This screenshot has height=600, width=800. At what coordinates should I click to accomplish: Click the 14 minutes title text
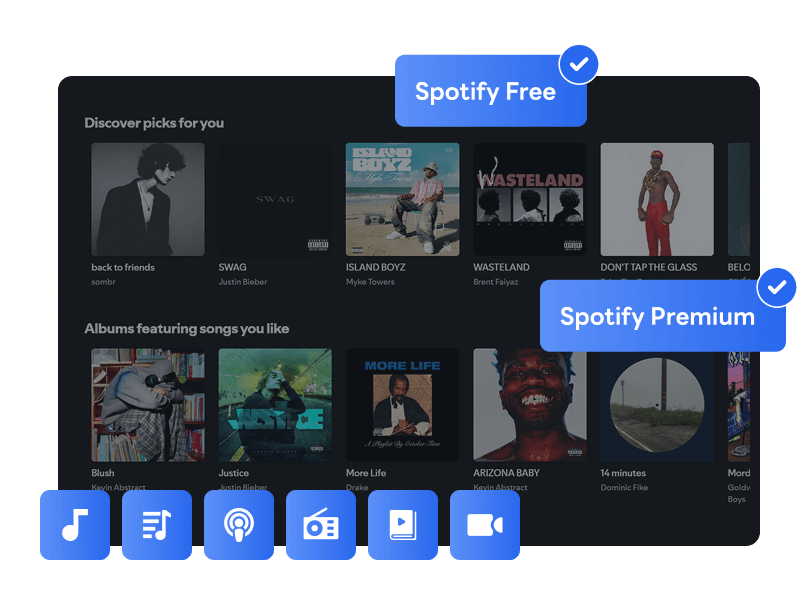pos(623,473)
